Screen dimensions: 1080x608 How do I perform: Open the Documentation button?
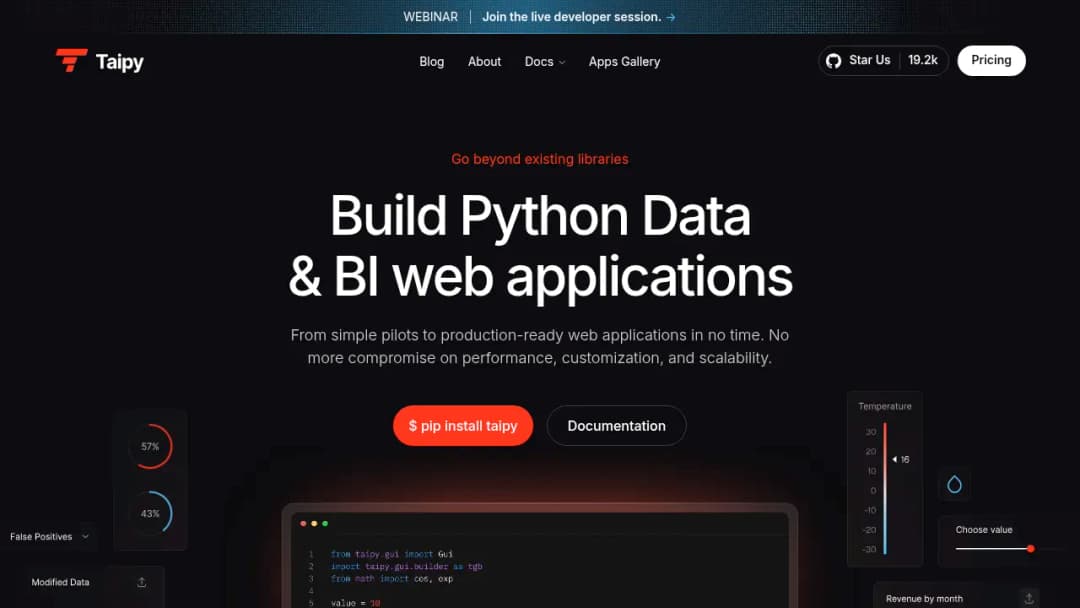tap(616, 426)
